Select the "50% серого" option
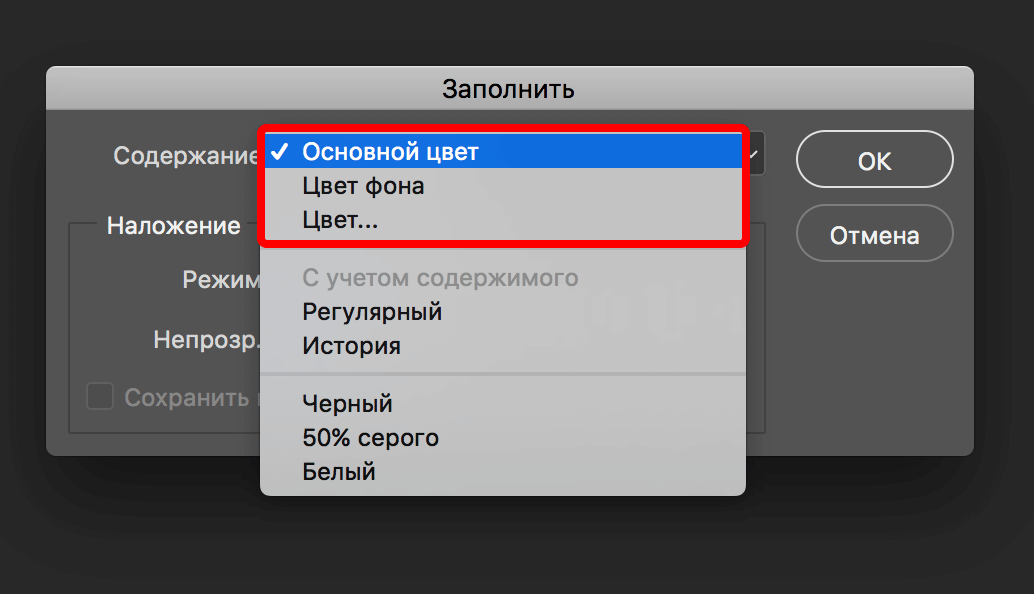Screen dimensions: 1034x594 coord(370,438)
